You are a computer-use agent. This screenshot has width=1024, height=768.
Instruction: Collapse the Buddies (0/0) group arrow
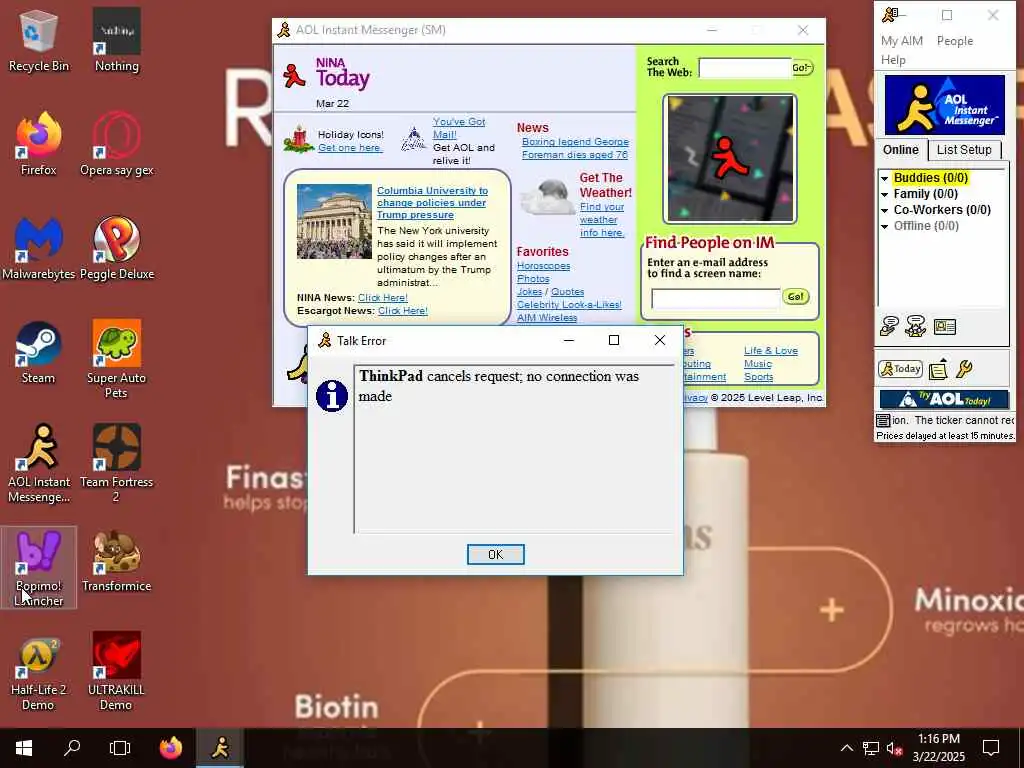point(884,178)
